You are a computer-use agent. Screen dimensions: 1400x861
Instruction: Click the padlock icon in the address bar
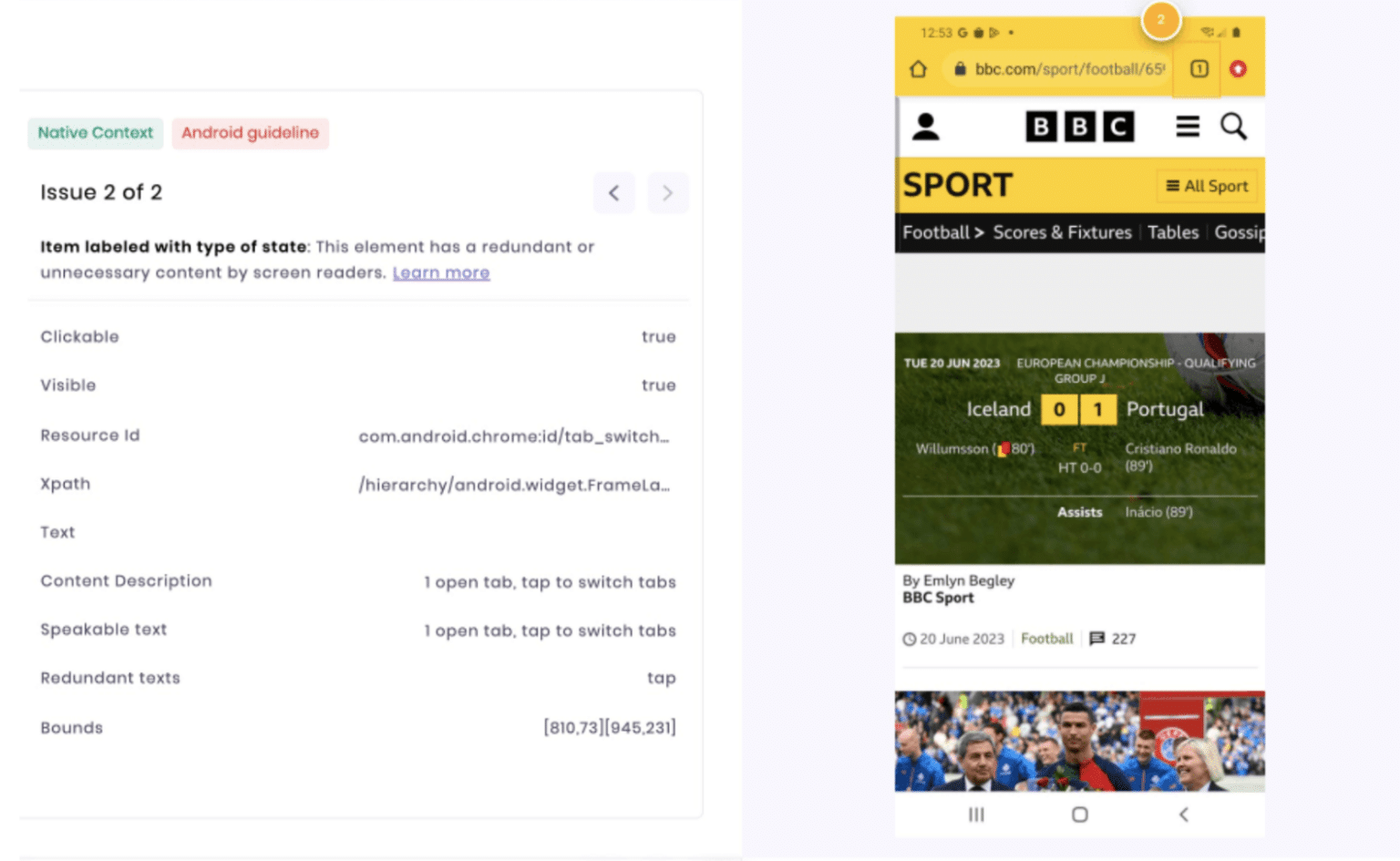[x=959, y=68]
